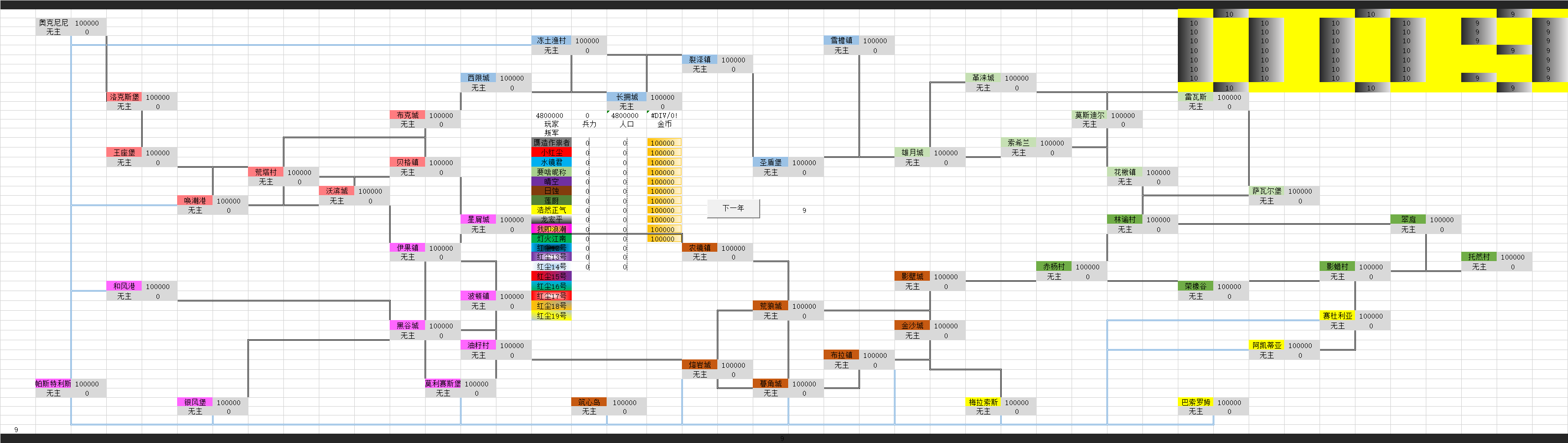Select the 兵力 column header cell

[588, 124]
